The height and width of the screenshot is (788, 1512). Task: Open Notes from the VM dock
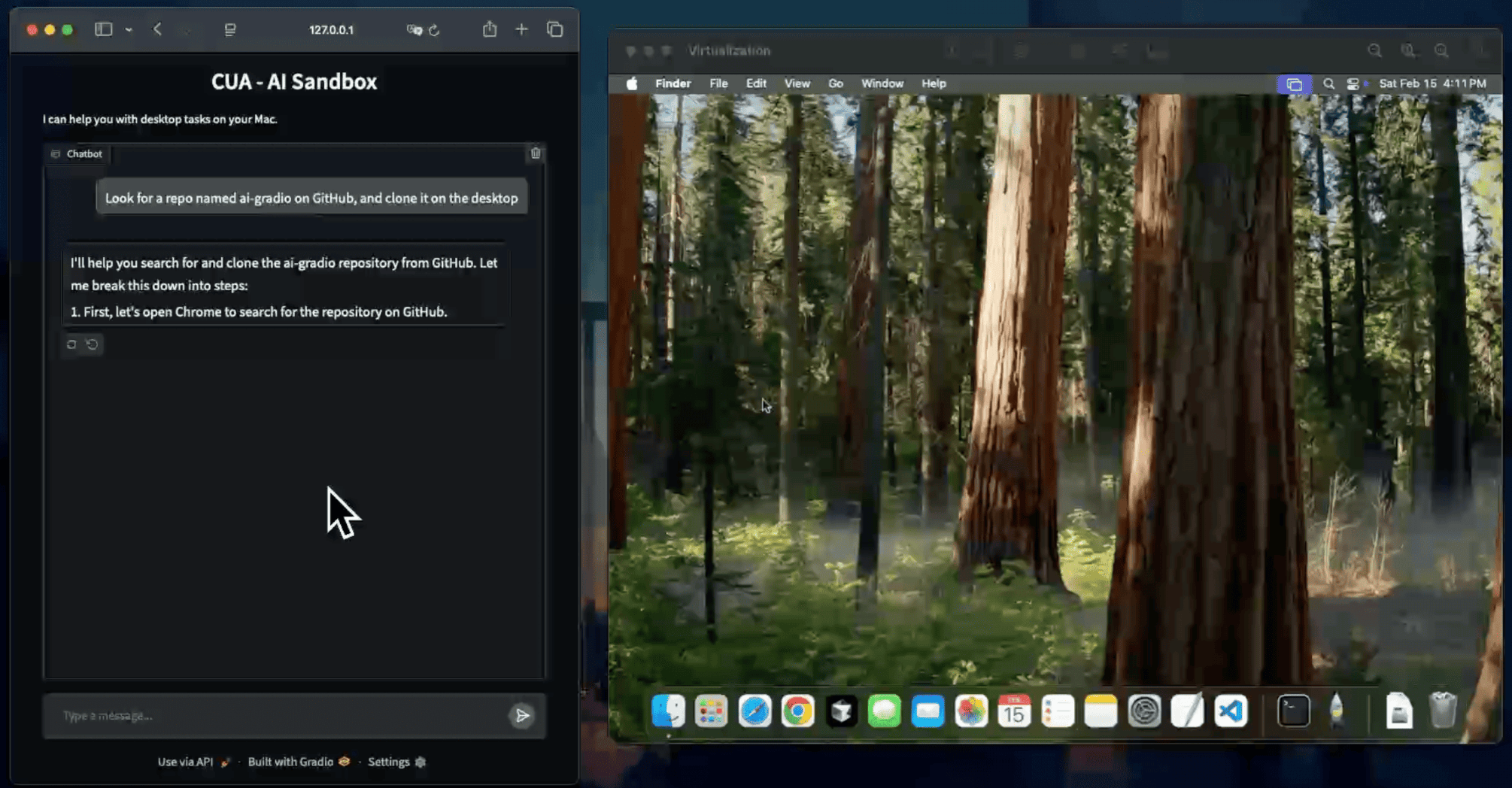click(x=1101, y=711)
